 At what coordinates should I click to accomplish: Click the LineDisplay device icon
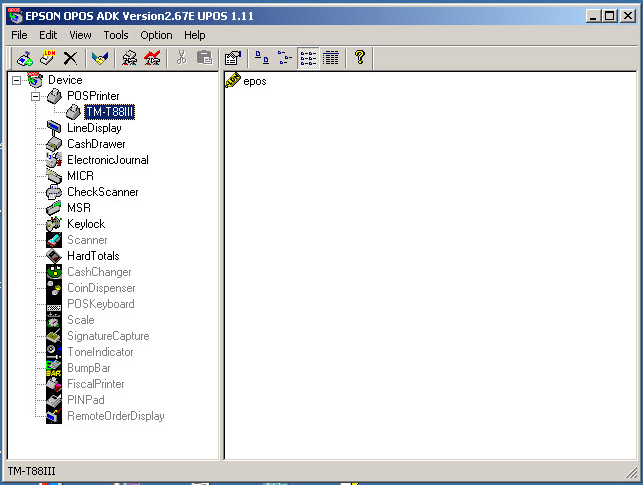click(54, 128)
